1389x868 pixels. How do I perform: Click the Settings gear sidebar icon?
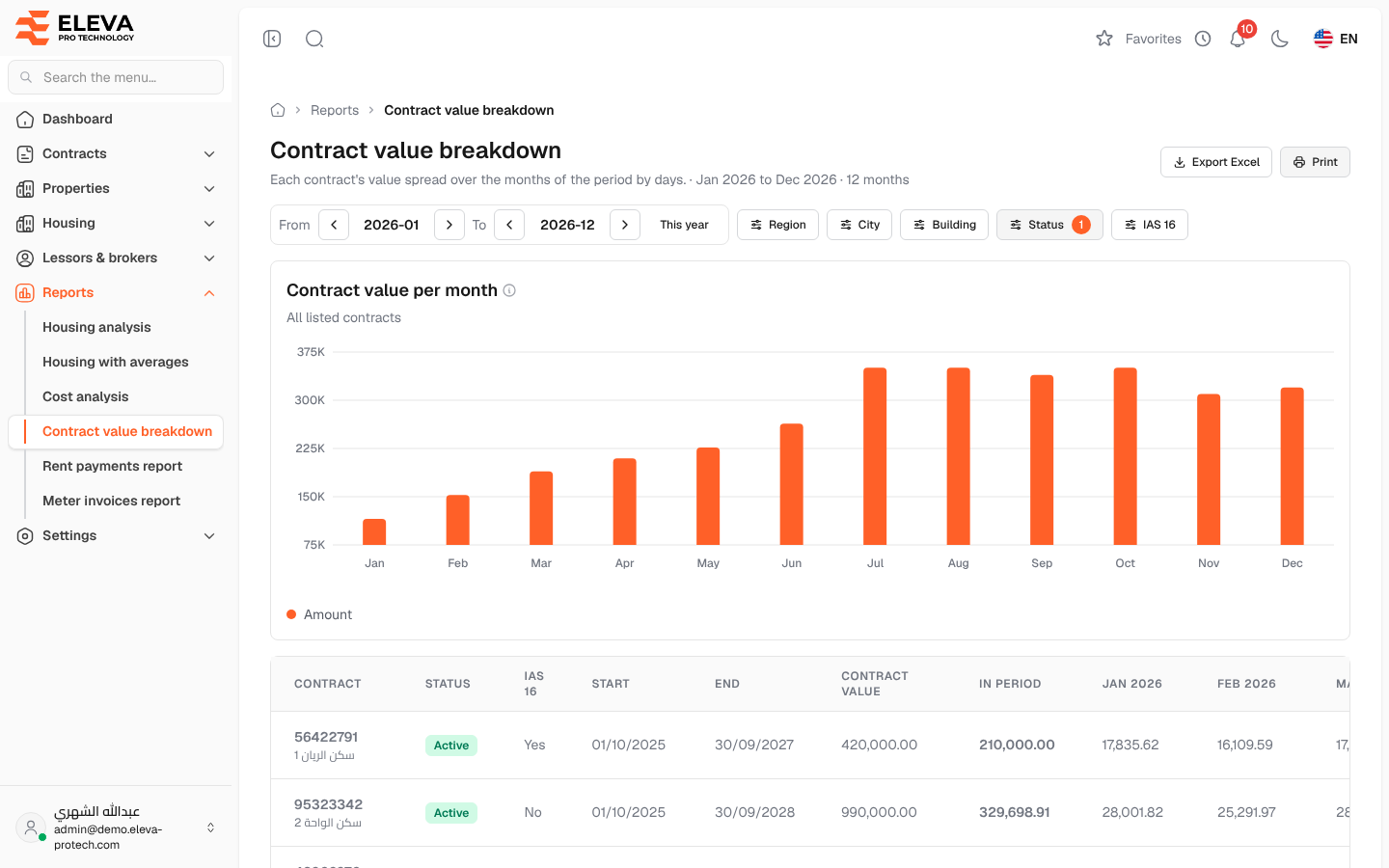tap(25, 536)
